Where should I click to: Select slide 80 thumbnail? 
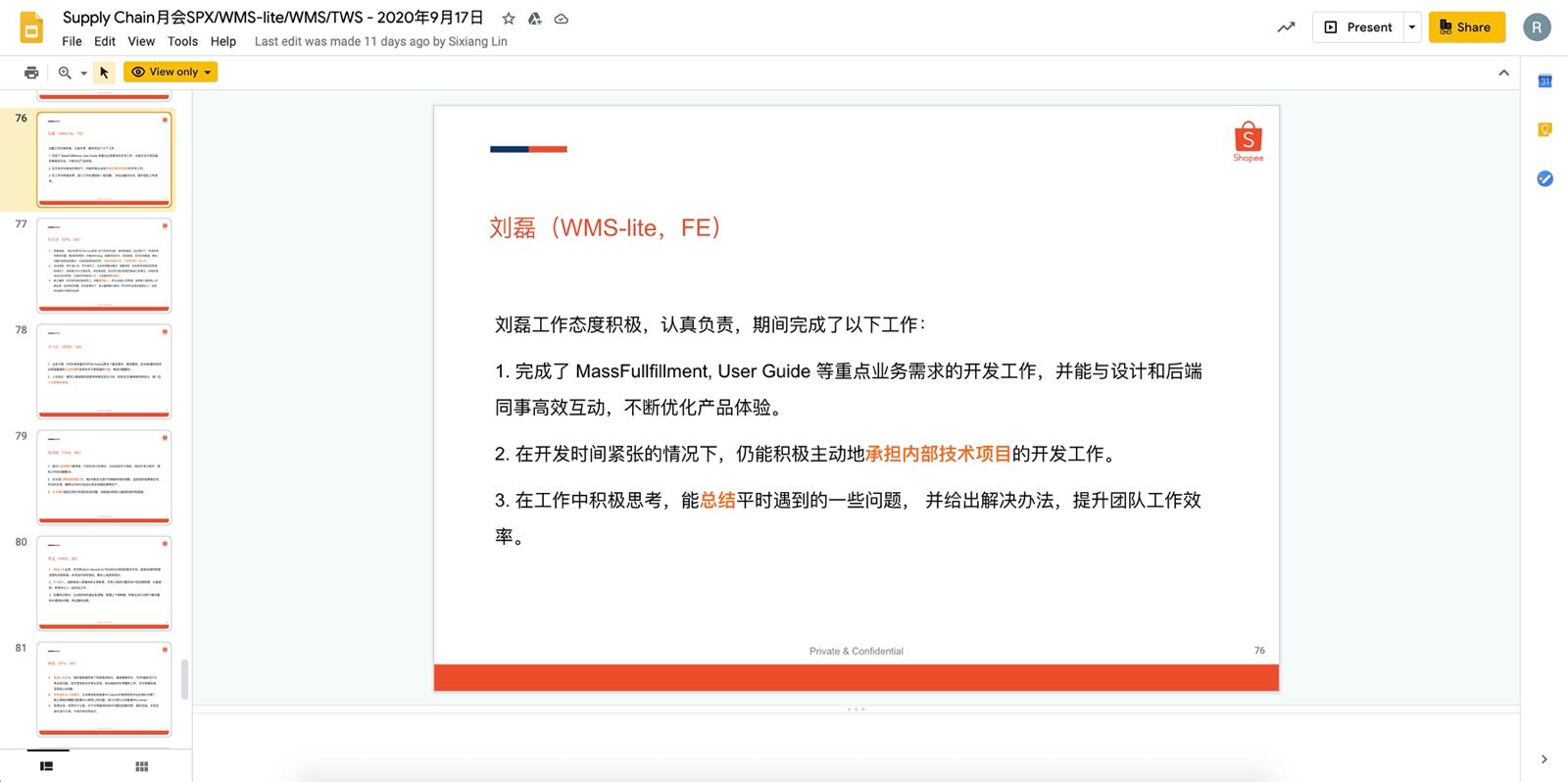coord(104,582)
